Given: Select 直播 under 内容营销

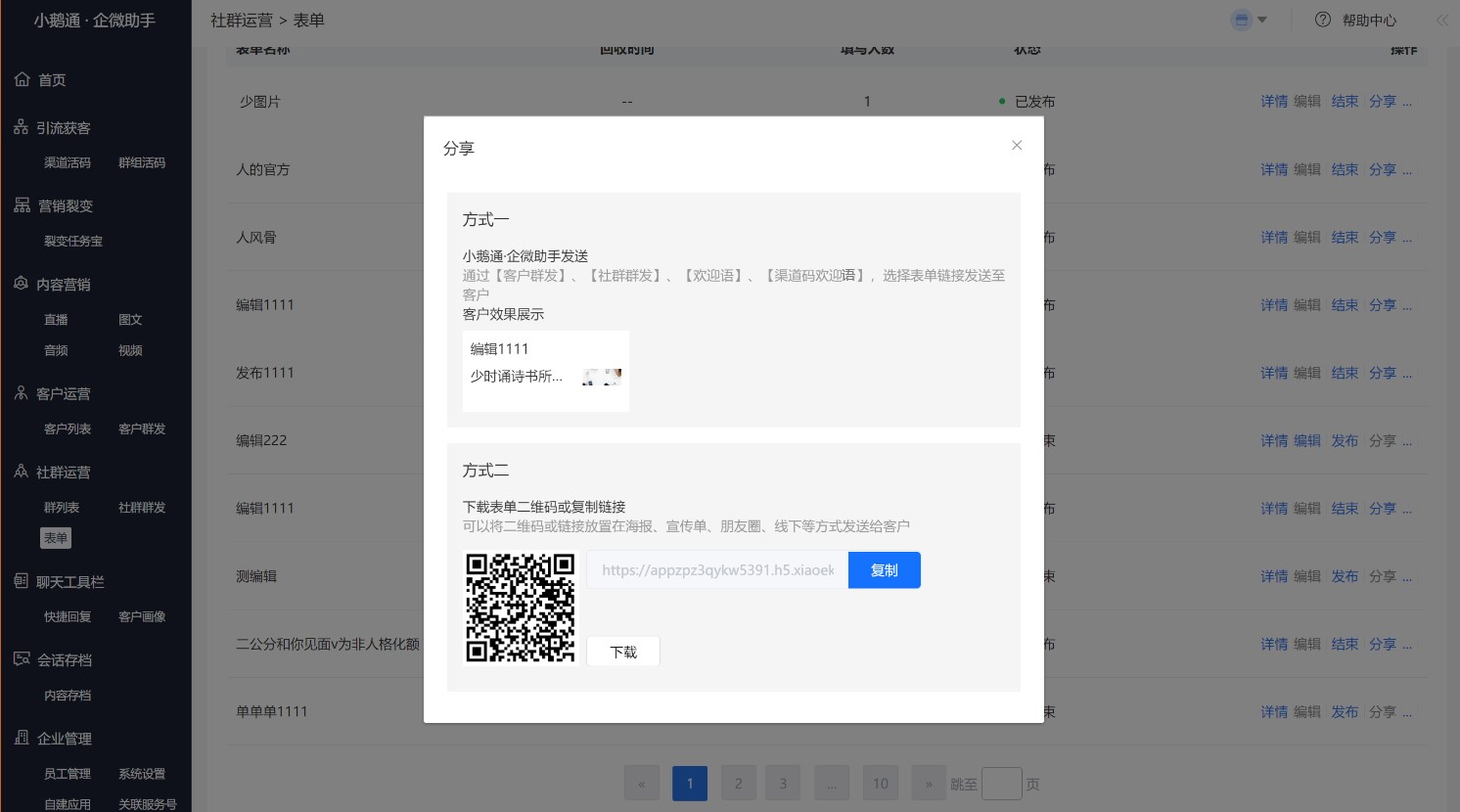Looking at the screenshot, I should 56,319.
